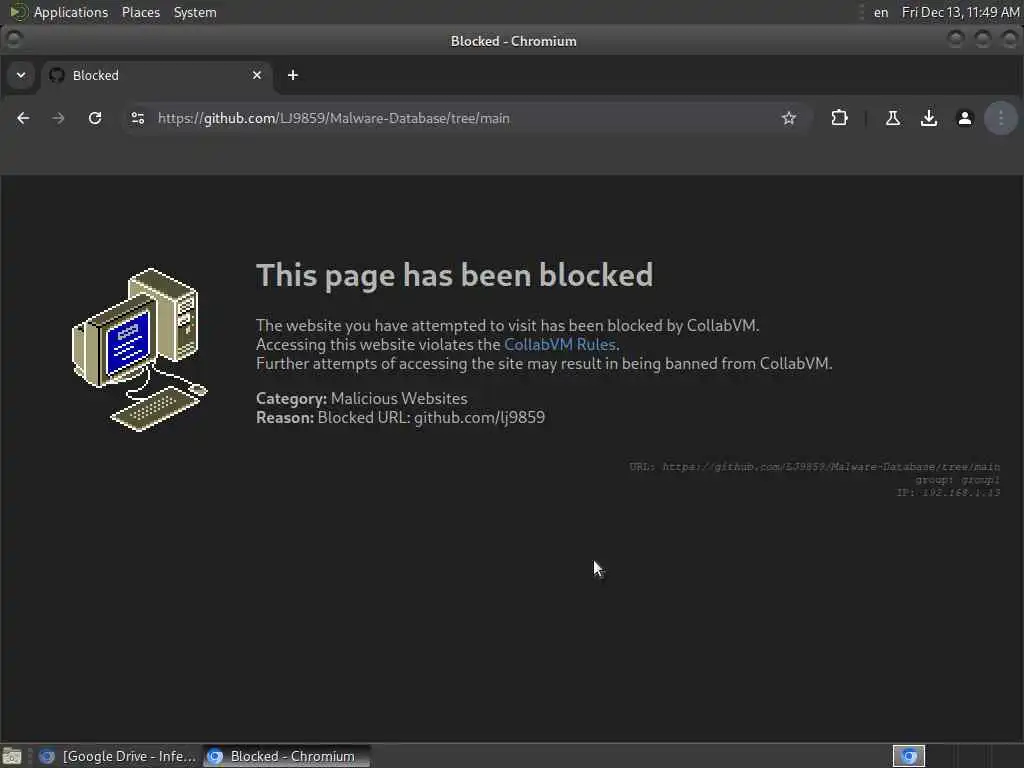
Task: Click the forward navigation arrow
Action: pyautogui.click(x=58, y=118)
